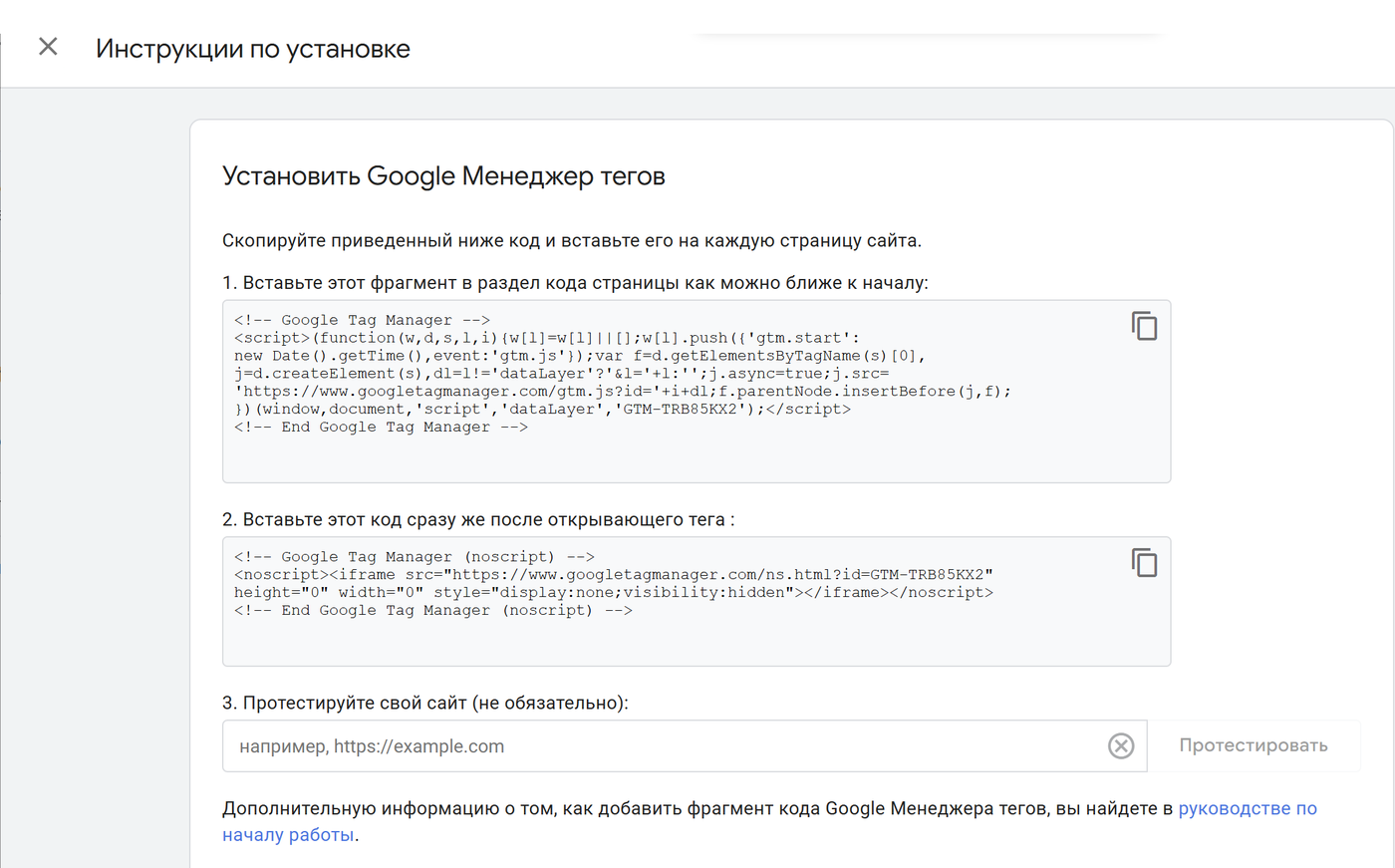Click the test site URL input field
The image size is (1395, 868).
[x=685, y=745]
